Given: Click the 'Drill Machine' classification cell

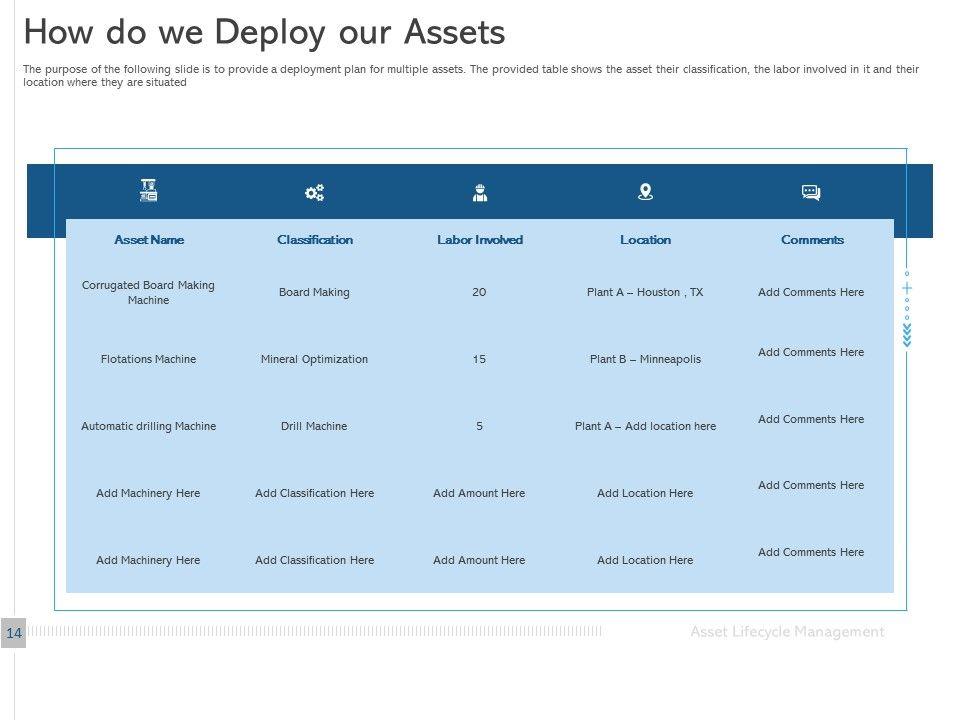Looking at the screenshot, I should pyautogui.click(x=314, y=426).
